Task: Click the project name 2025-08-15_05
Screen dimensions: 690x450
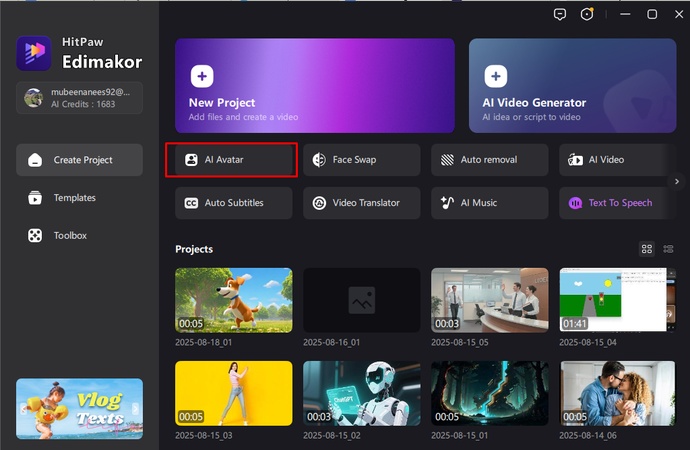Action: click(x=460, y=342)
